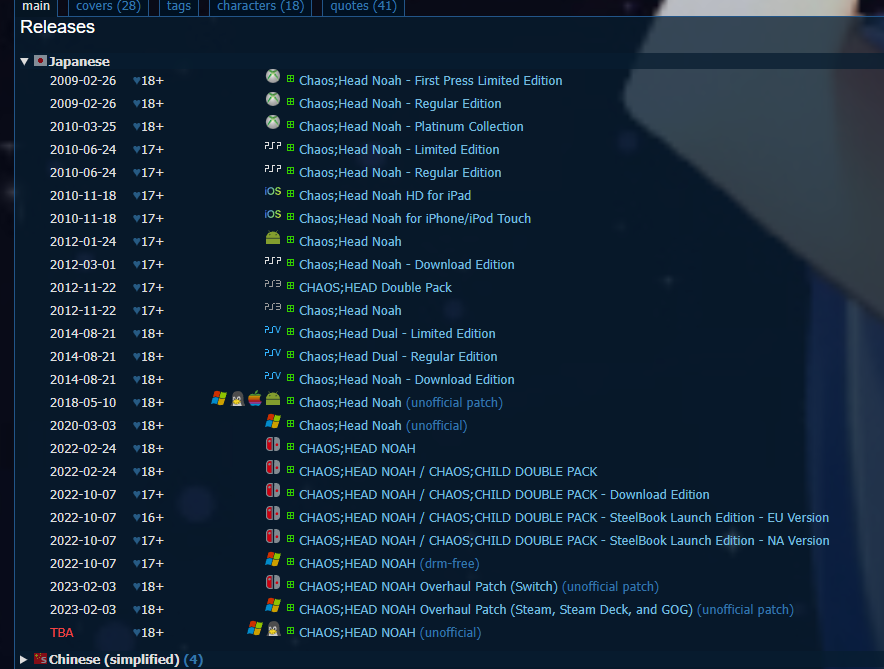The width and height of the screenshot is (884, 669).
Task: Expand details for CHAOS;HEAD Double Pack
Action: pyautogui.click(x=290, y=286)
